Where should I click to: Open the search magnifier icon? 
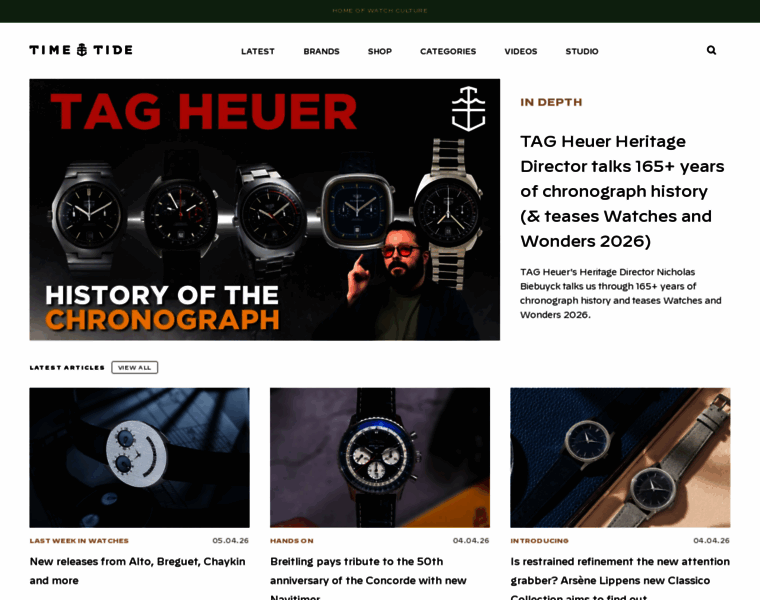[711, 50]
